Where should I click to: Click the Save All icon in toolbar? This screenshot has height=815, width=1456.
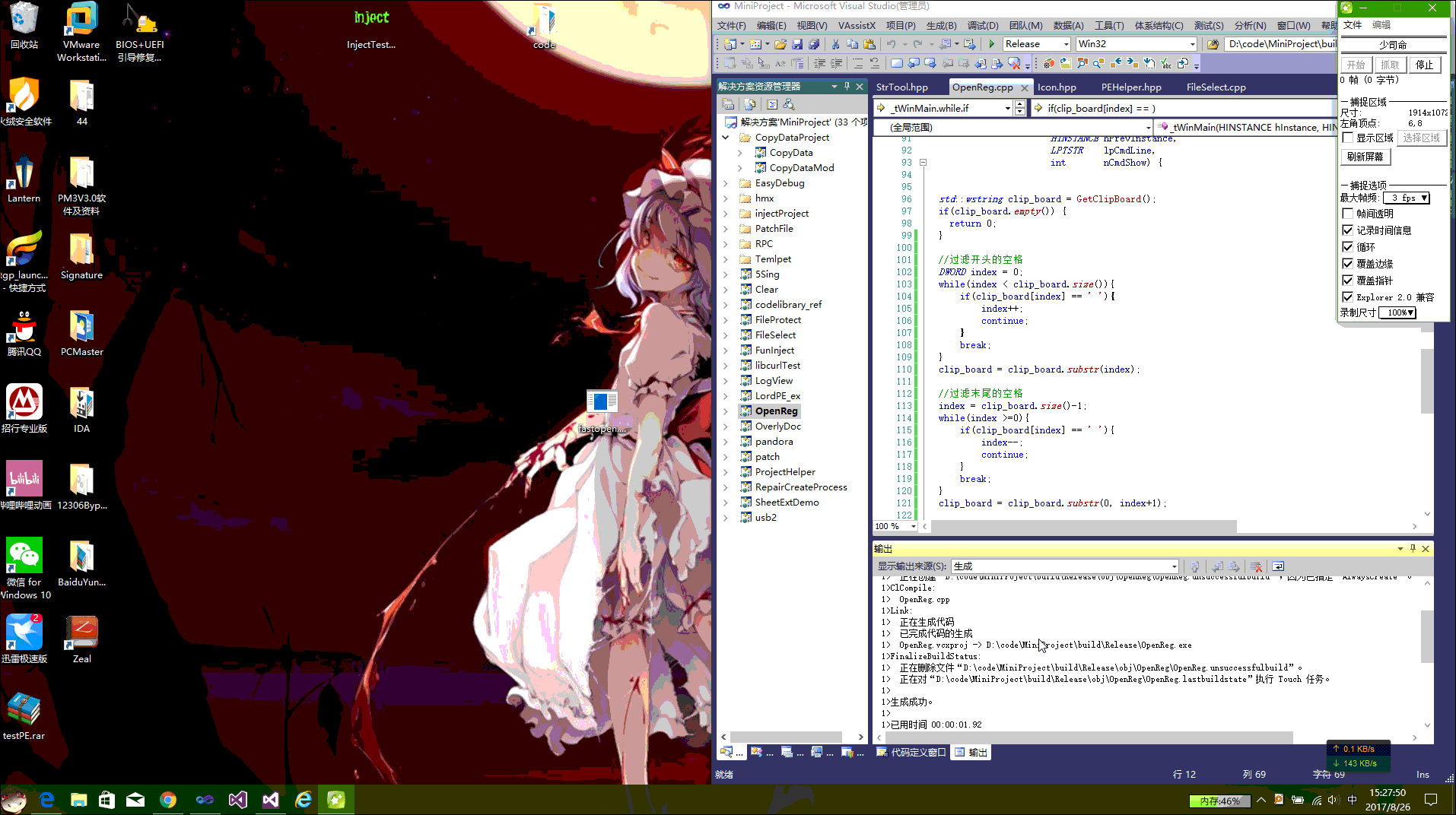814,44
